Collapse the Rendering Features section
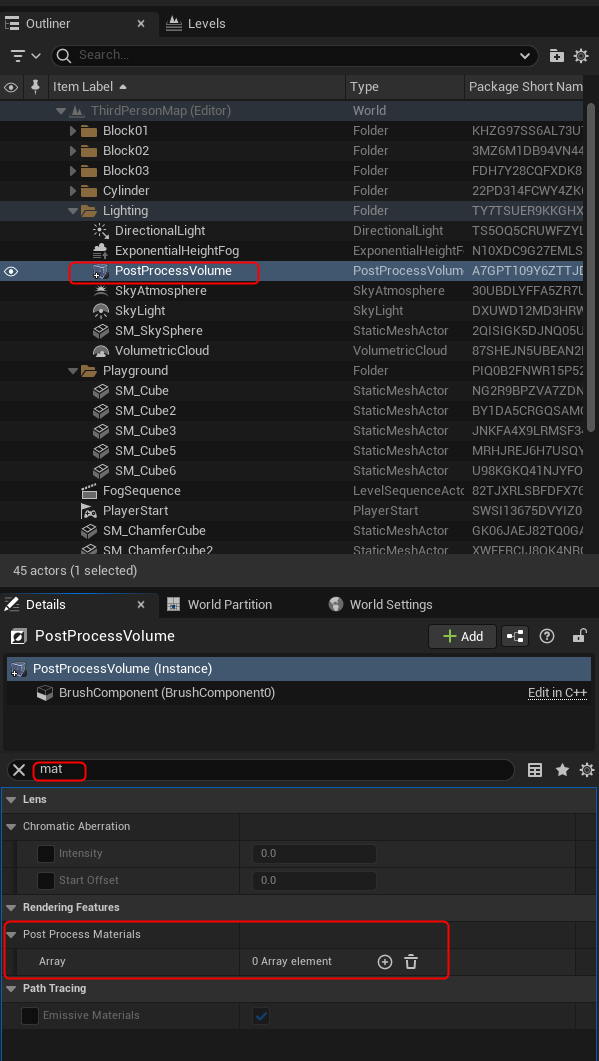 point(11,907)
